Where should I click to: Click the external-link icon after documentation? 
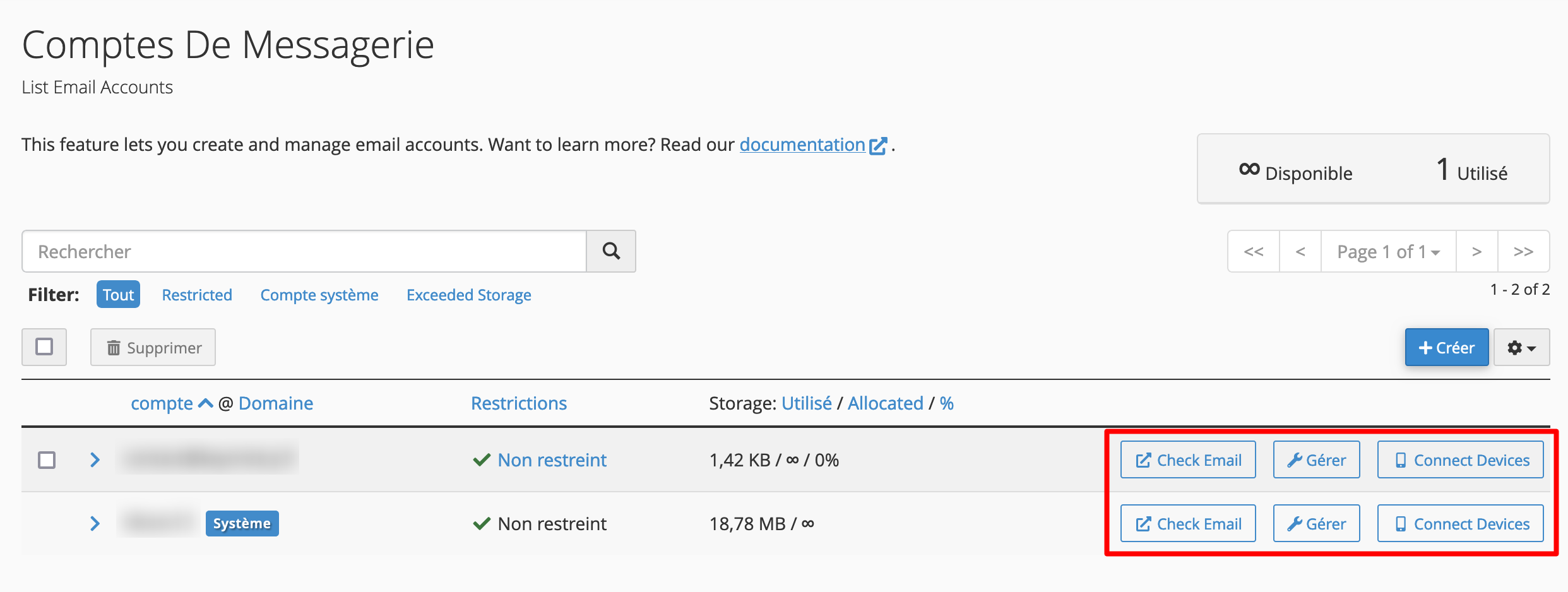pos(880,145)
